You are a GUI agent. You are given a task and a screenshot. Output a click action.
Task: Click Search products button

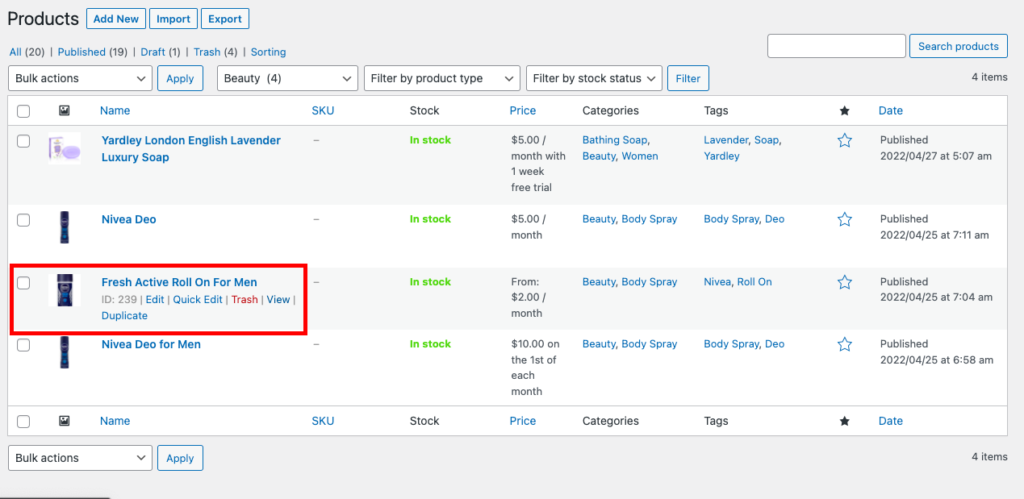click(958, 46)
